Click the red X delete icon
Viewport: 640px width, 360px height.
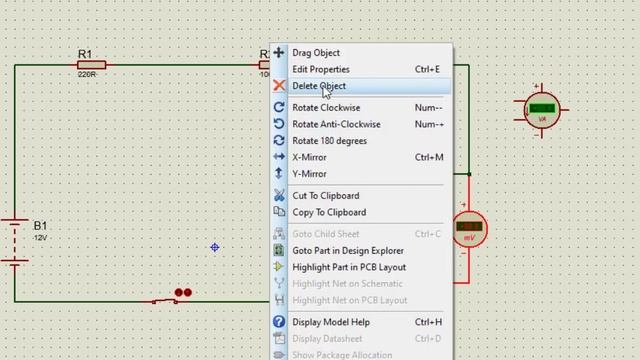[279, 85]
